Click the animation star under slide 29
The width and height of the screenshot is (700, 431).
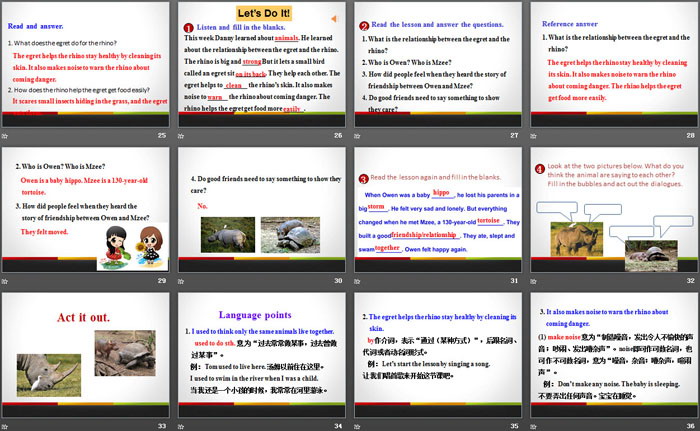(x=4, y=281)
